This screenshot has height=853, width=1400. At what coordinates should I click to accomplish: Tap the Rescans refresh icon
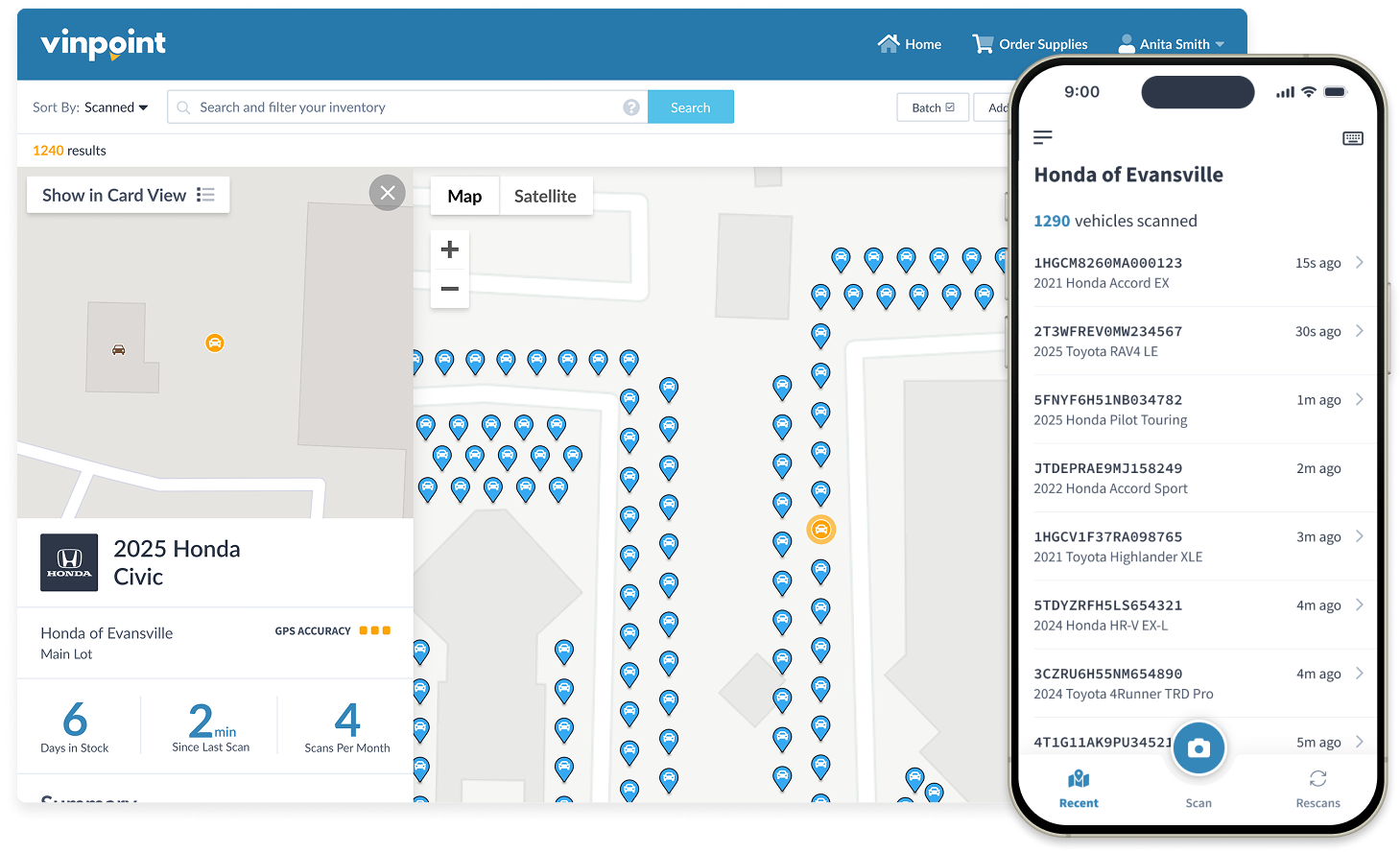pos(1318,778)
